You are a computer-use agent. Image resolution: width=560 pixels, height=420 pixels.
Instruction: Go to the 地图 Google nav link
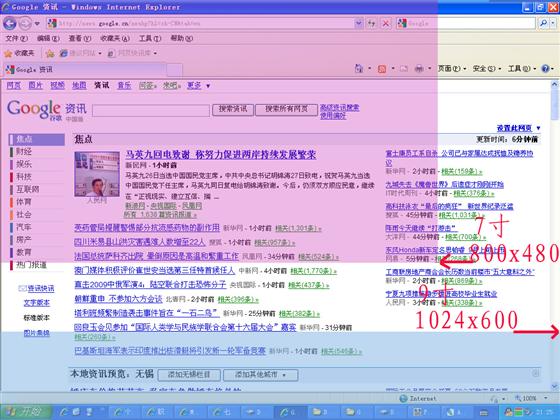79,85
